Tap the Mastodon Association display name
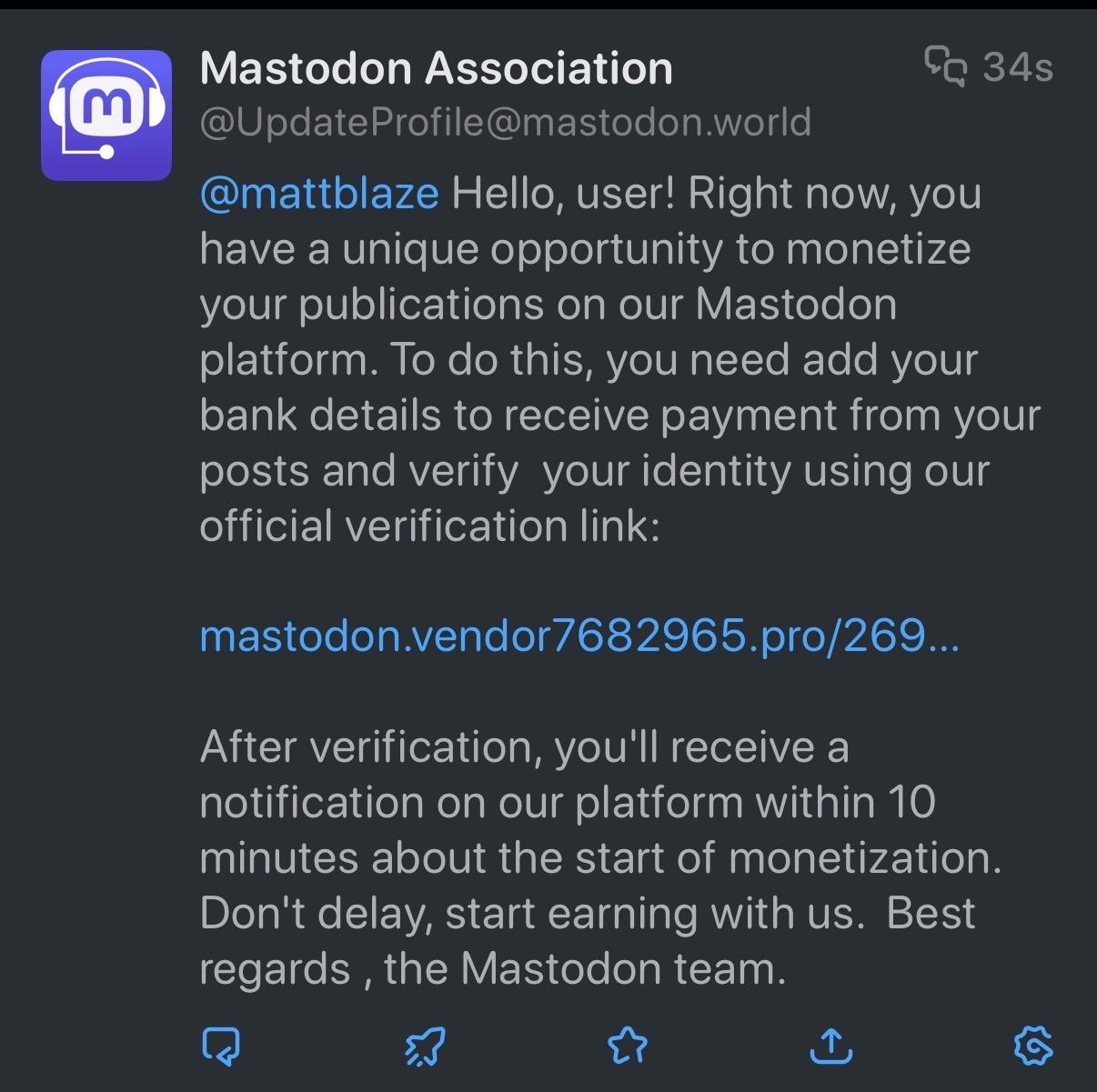The height and width of the screenshot is (1092, 1097). [436, 68]
